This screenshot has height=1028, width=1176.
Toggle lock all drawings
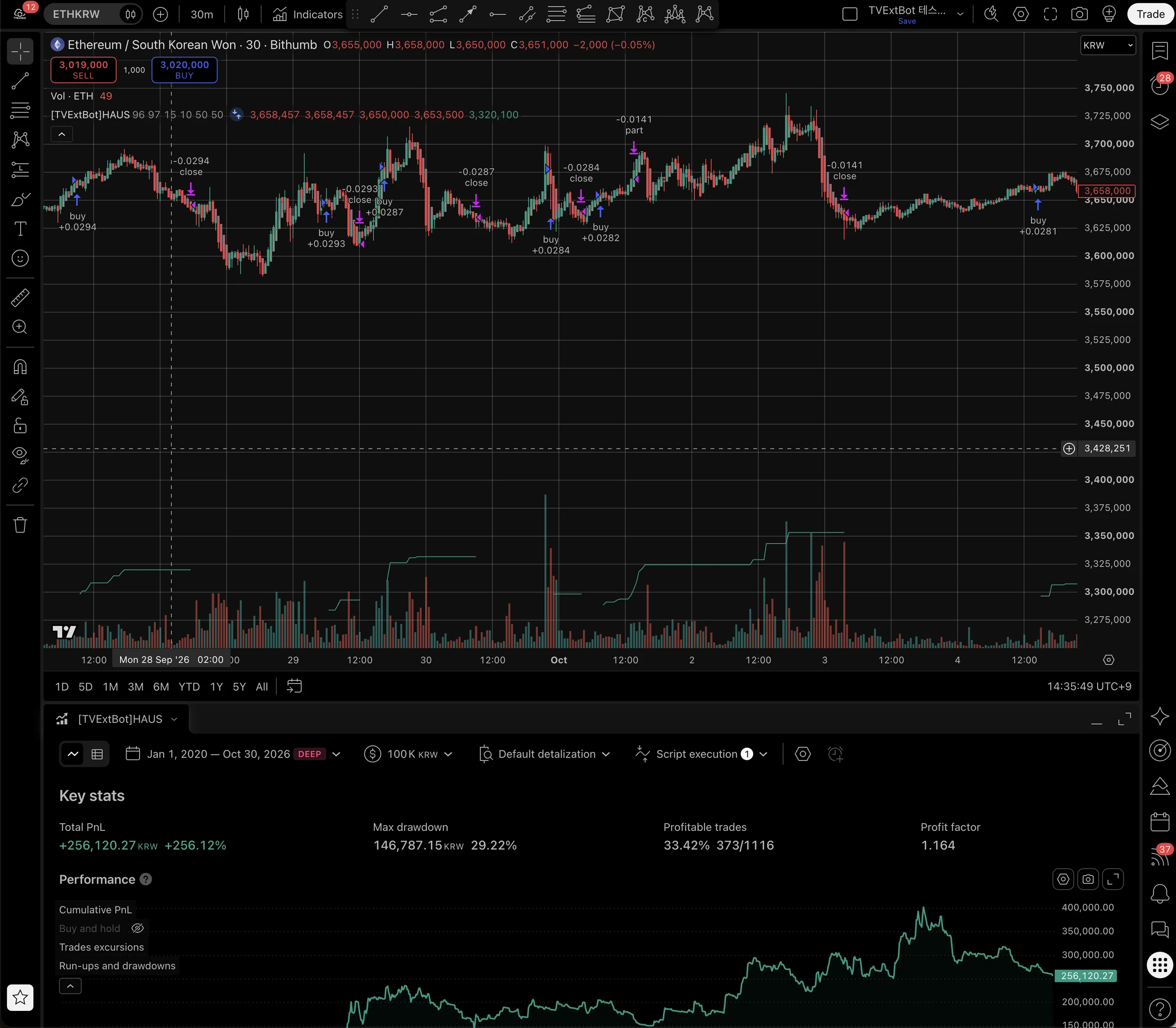click(x=20, y=426)
